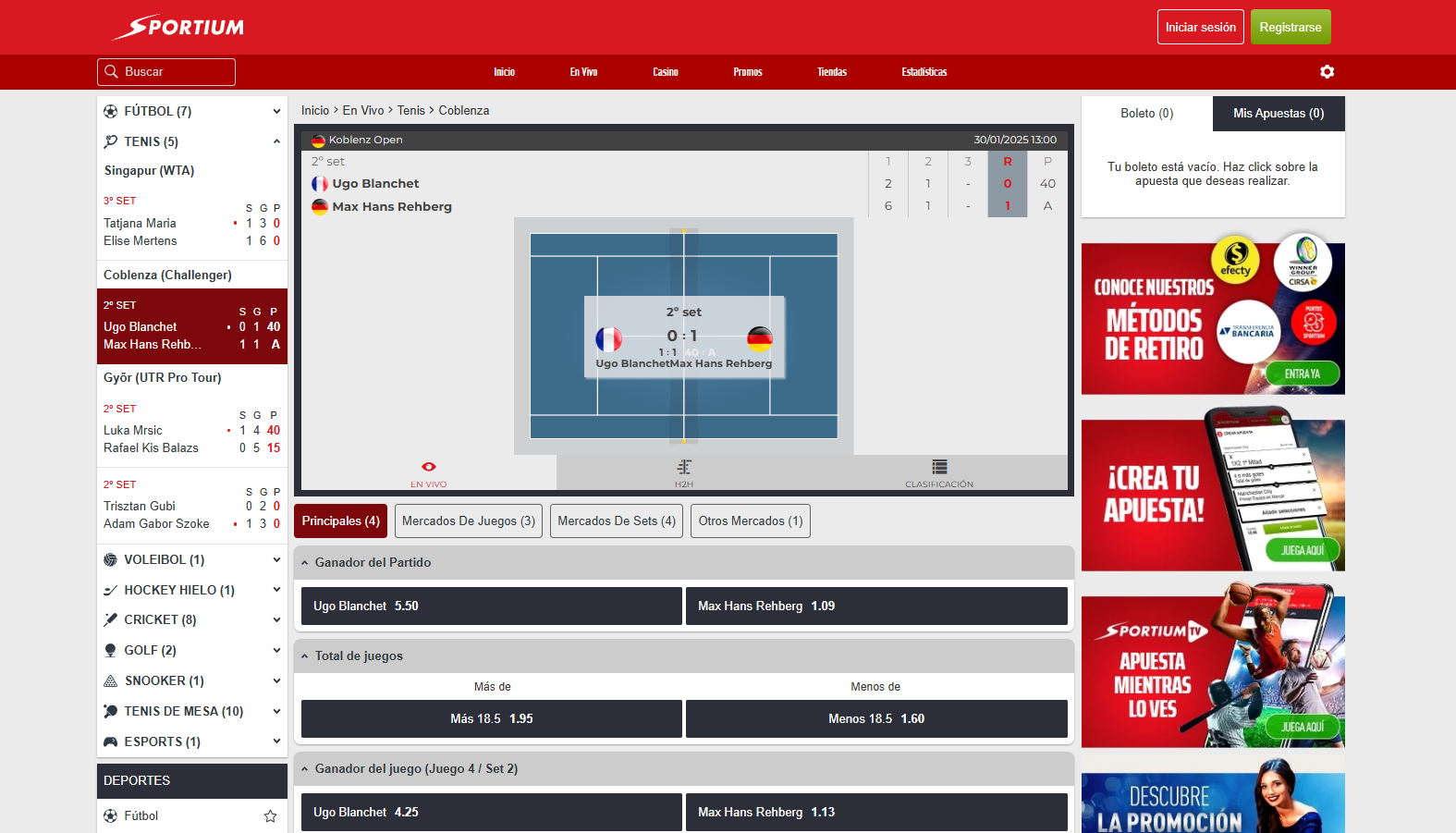
Task: Click the Golf icon
Action: pyautogui.click(x=111, y=650)
